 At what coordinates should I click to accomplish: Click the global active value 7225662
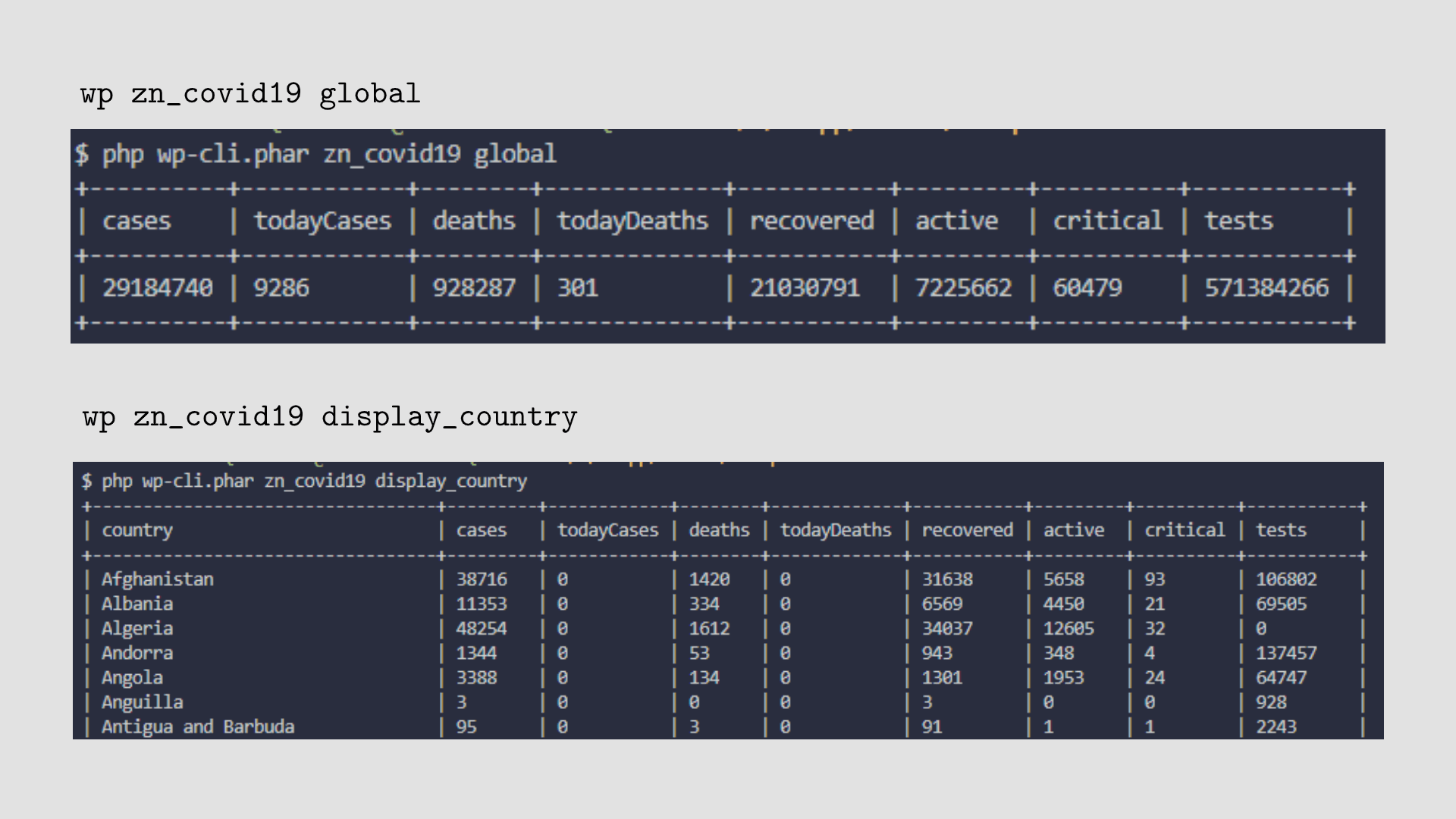(x=963, y=288)
